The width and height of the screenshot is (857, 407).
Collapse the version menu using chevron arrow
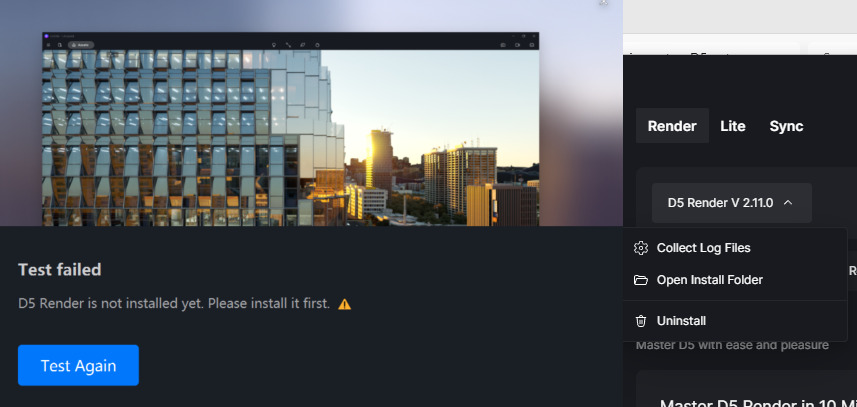click(788, 203)
